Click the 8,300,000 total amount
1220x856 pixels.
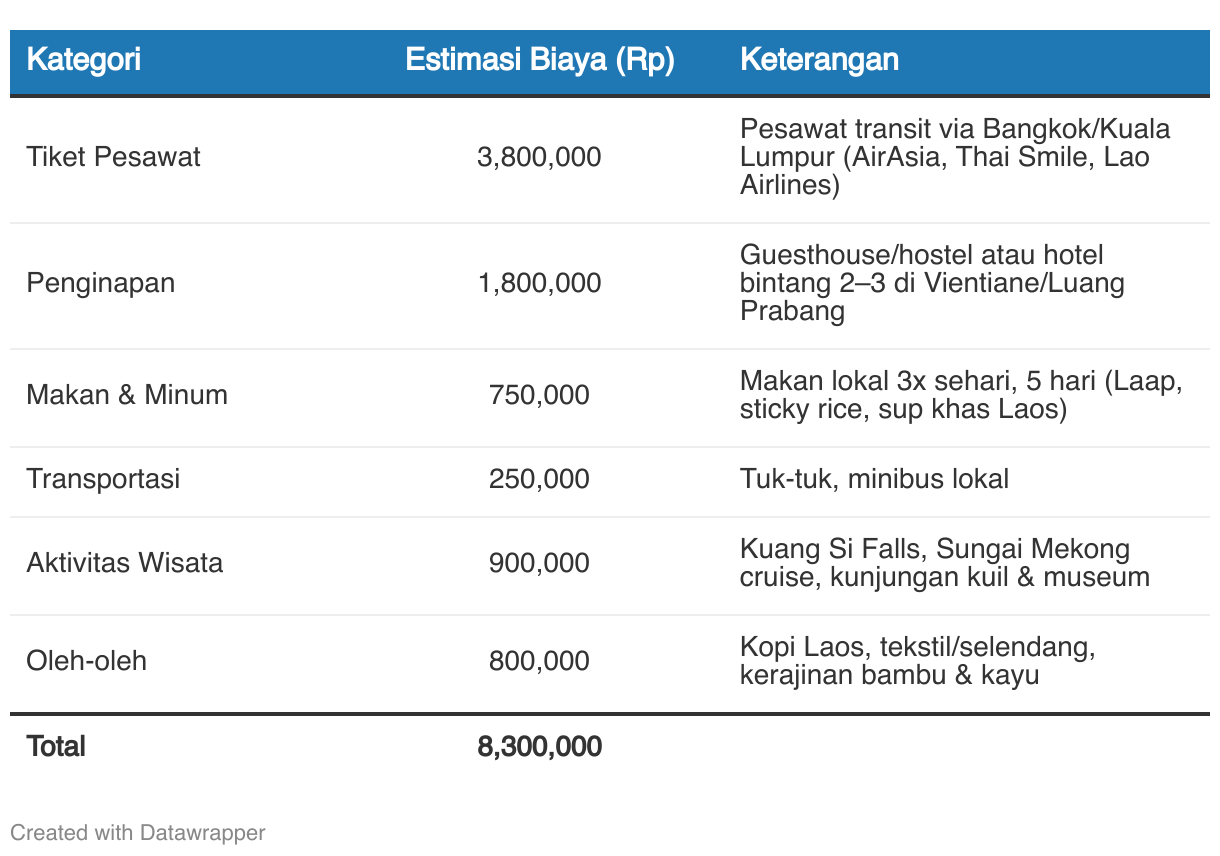pyautogui.click(x=540, y=746)
